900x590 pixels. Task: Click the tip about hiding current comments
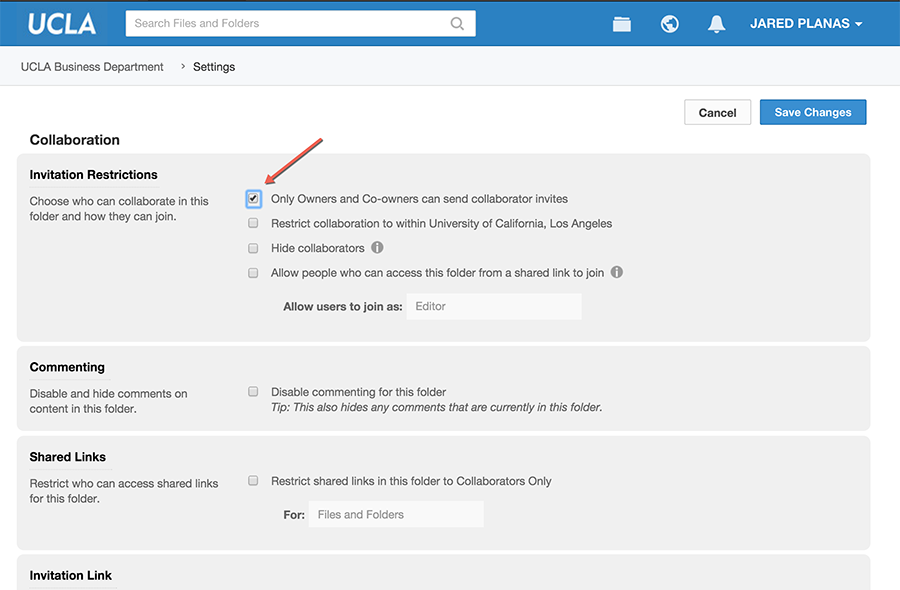(x=436, y=407)
